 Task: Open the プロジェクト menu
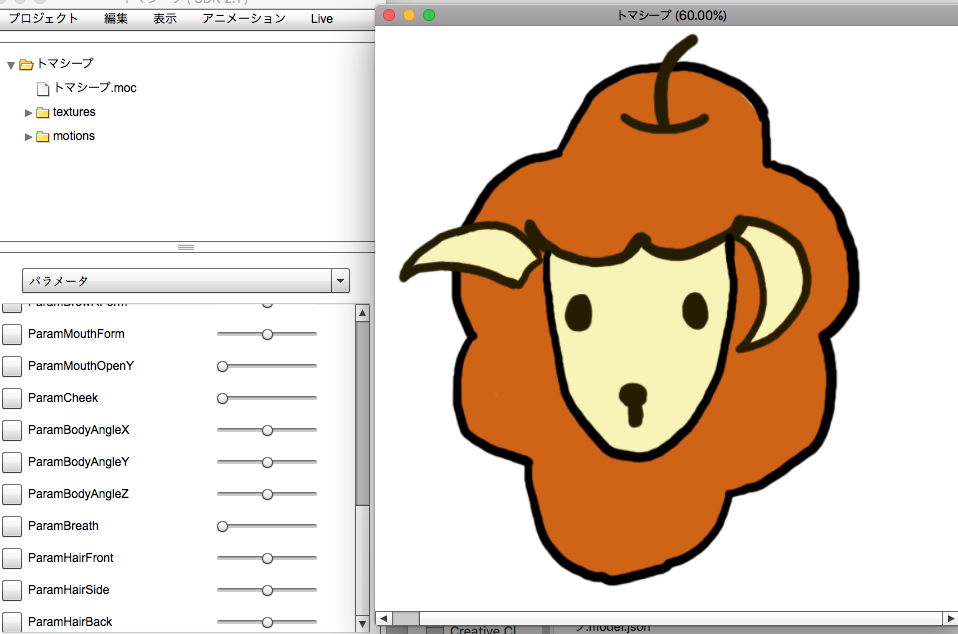point(43,18)
